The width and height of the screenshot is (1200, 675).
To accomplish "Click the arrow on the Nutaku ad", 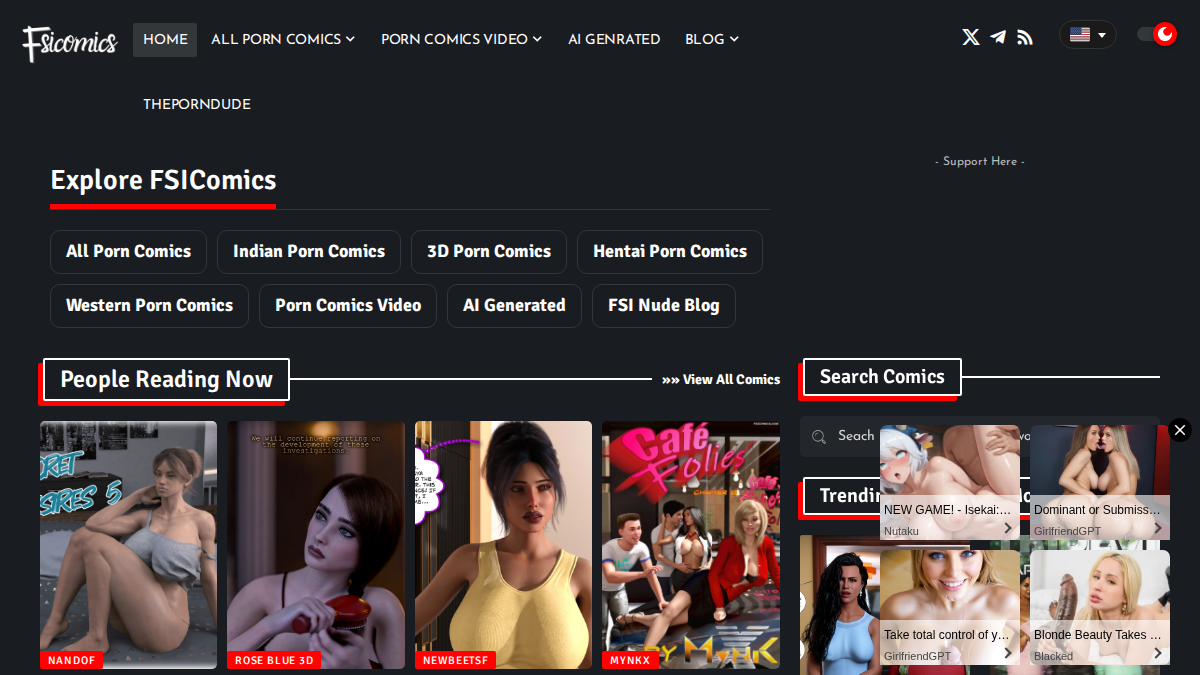I will (1008, 529).
